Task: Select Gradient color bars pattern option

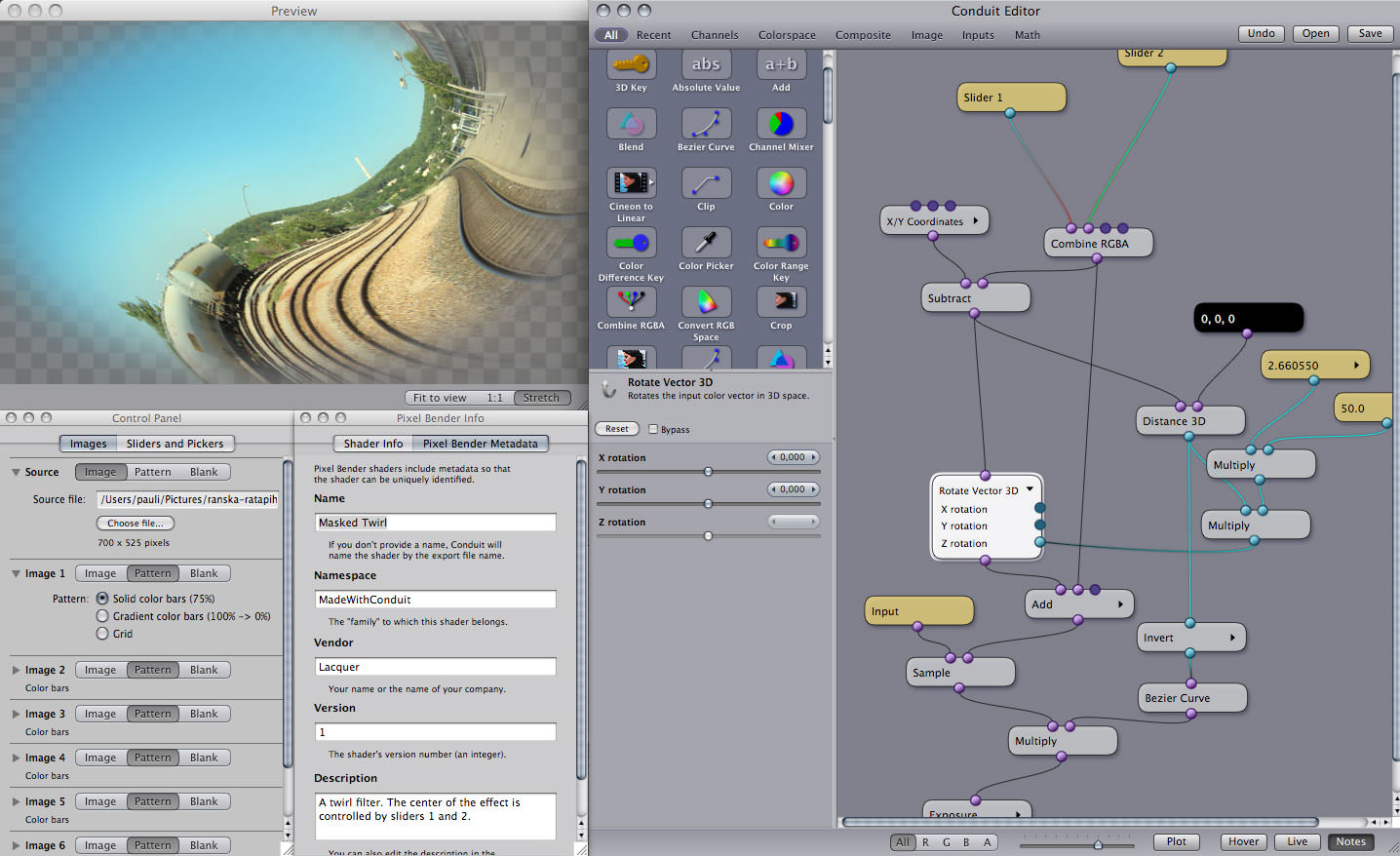Action: [102, 616]
